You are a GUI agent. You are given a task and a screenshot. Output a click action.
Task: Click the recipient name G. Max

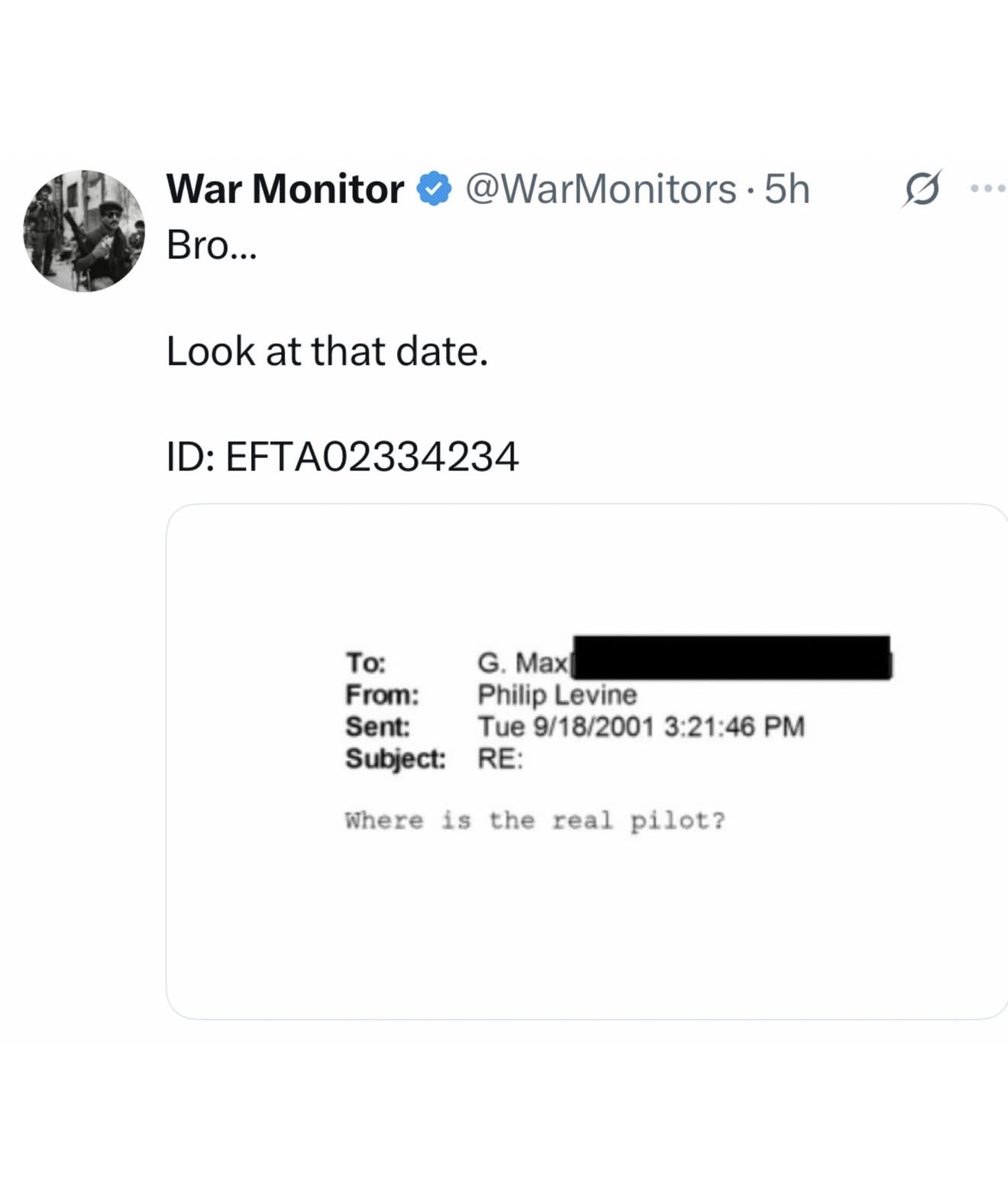click(x=522, y=662)
